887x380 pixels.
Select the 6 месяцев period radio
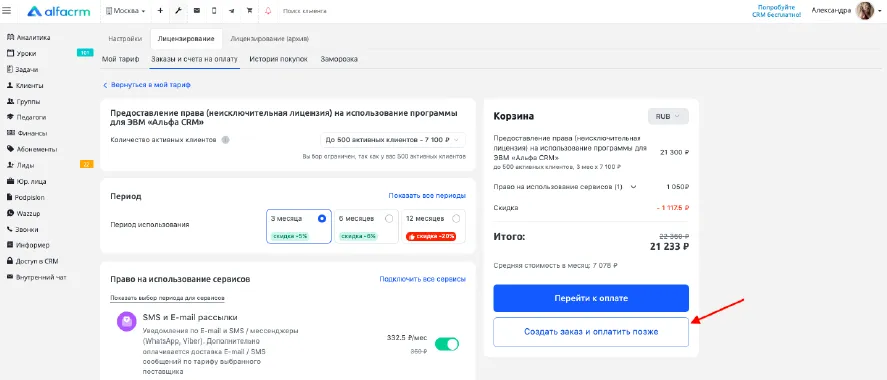tap(389, 218)
